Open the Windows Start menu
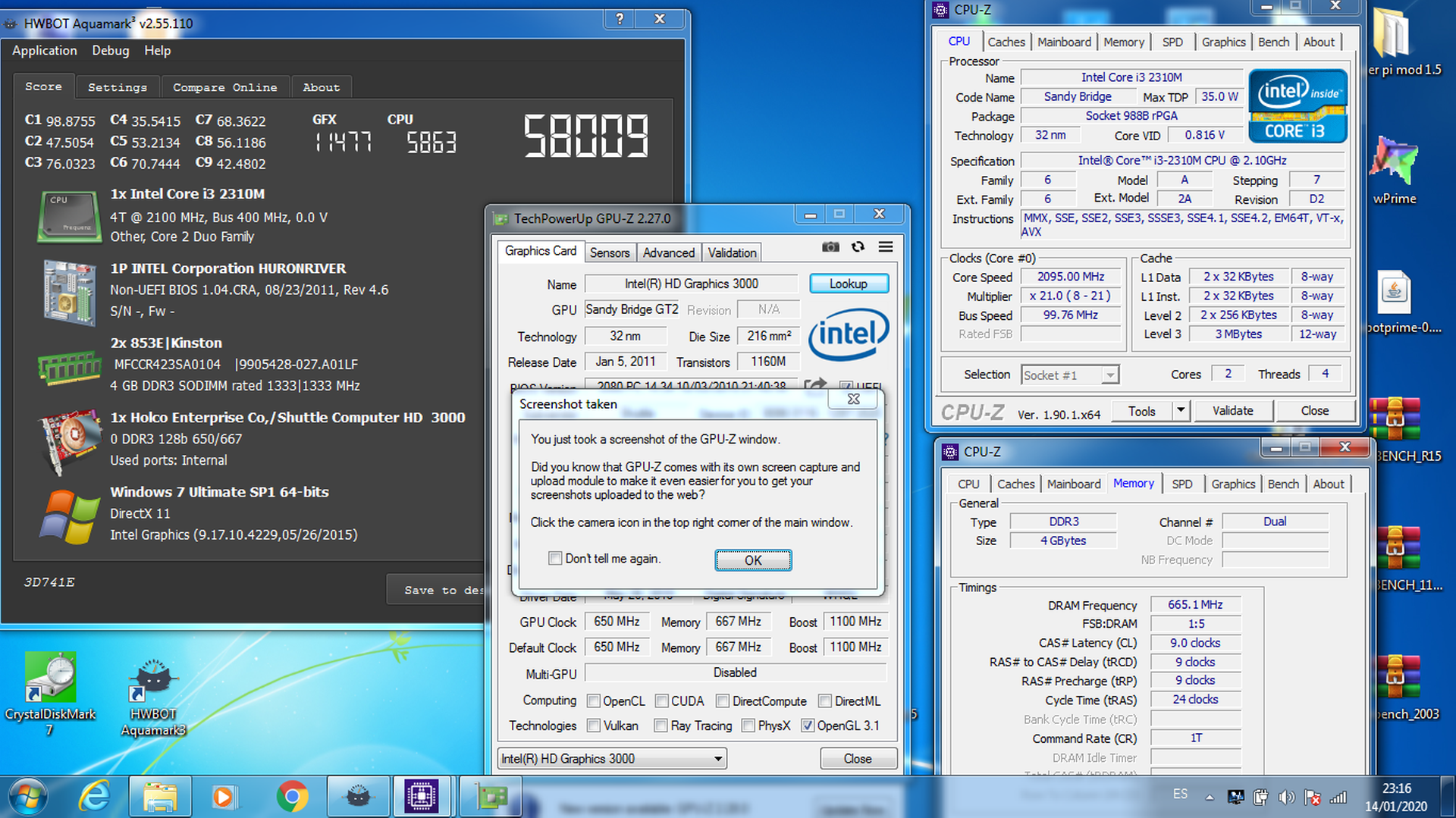Viewport: 1456px width, 818px height. (x=28, y=797)
